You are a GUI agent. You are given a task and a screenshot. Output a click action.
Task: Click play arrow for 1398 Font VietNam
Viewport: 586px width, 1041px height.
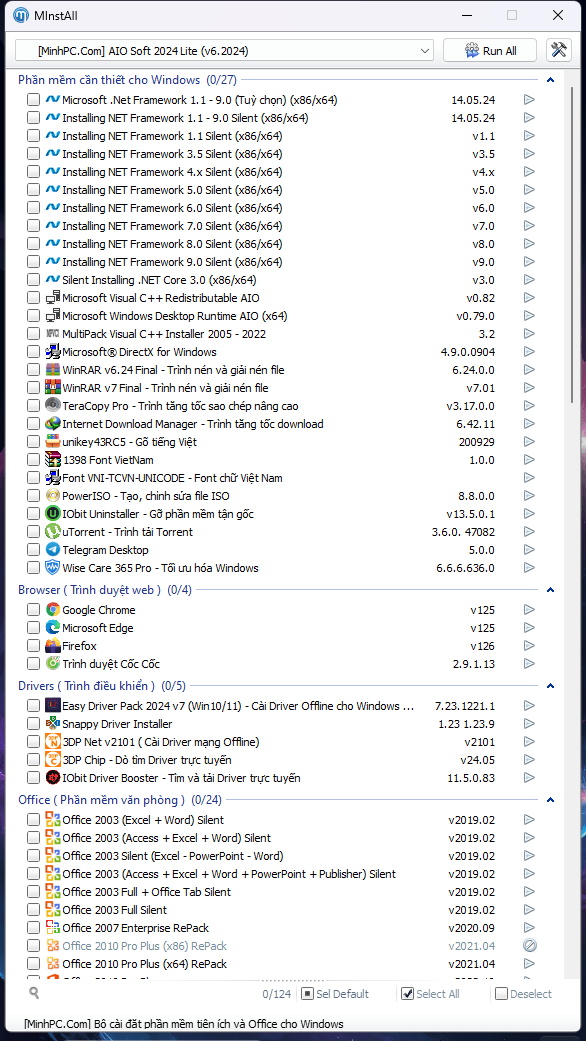(x=529, y=459)
